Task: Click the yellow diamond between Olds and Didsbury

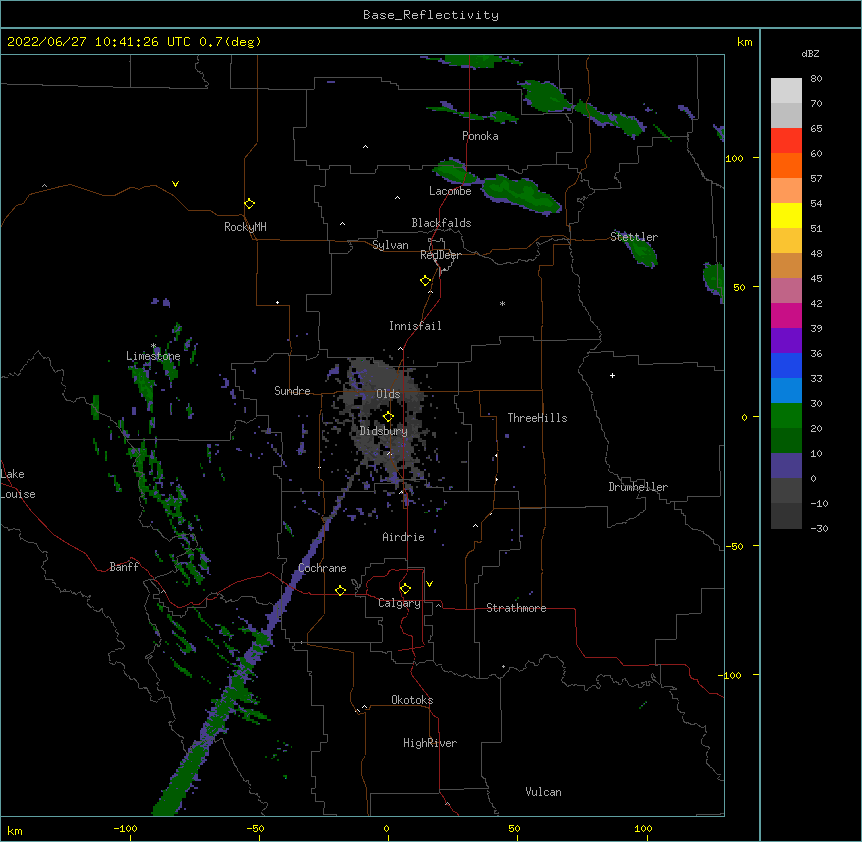Action: pos(388,417)
